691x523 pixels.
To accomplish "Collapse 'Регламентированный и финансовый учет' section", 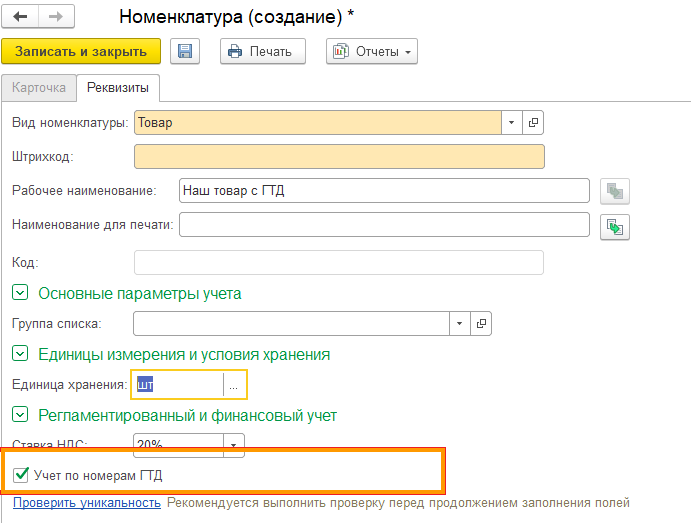I will click(20, 415).
